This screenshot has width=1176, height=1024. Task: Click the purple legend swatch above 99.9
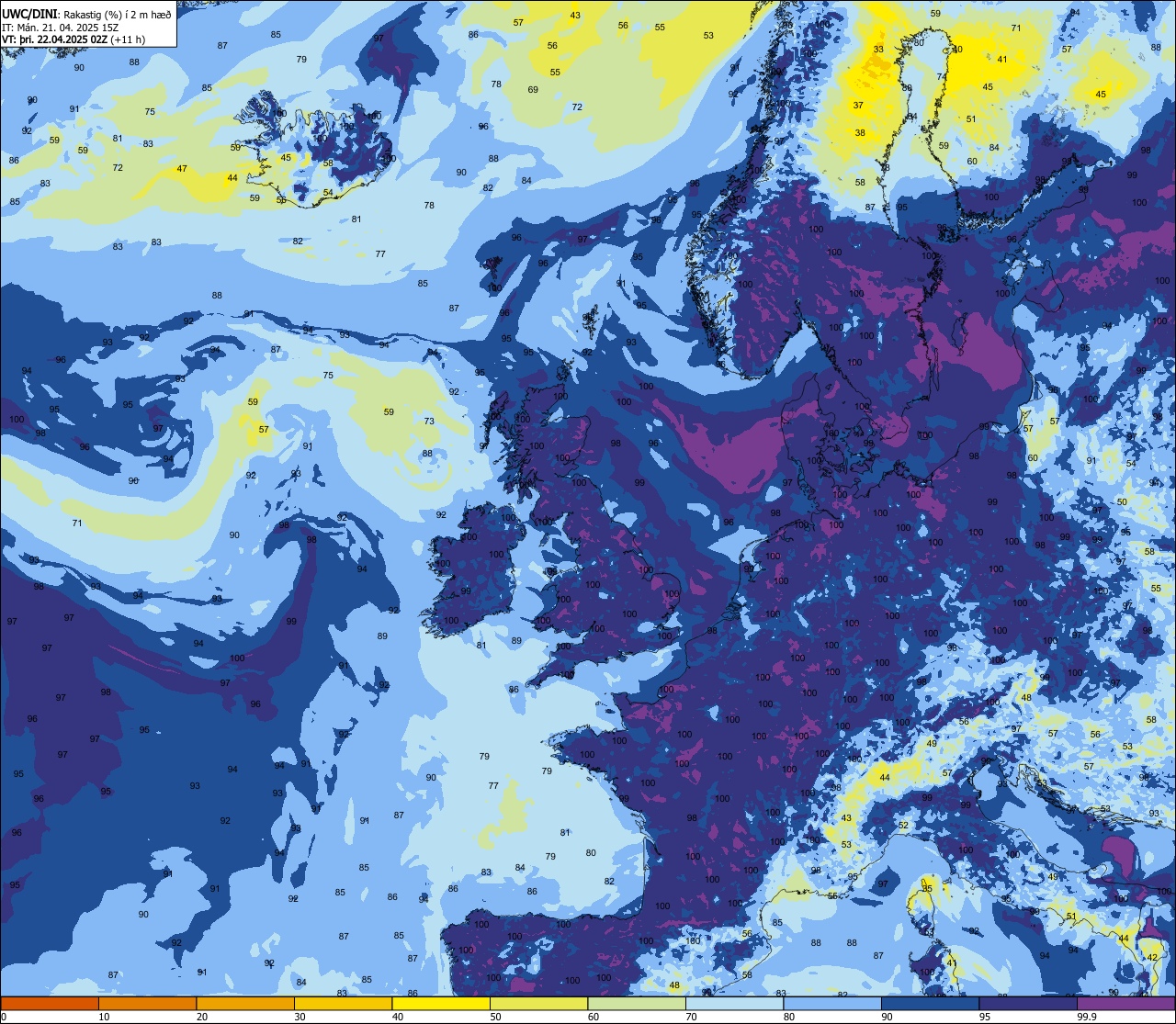point(1125,1003)
